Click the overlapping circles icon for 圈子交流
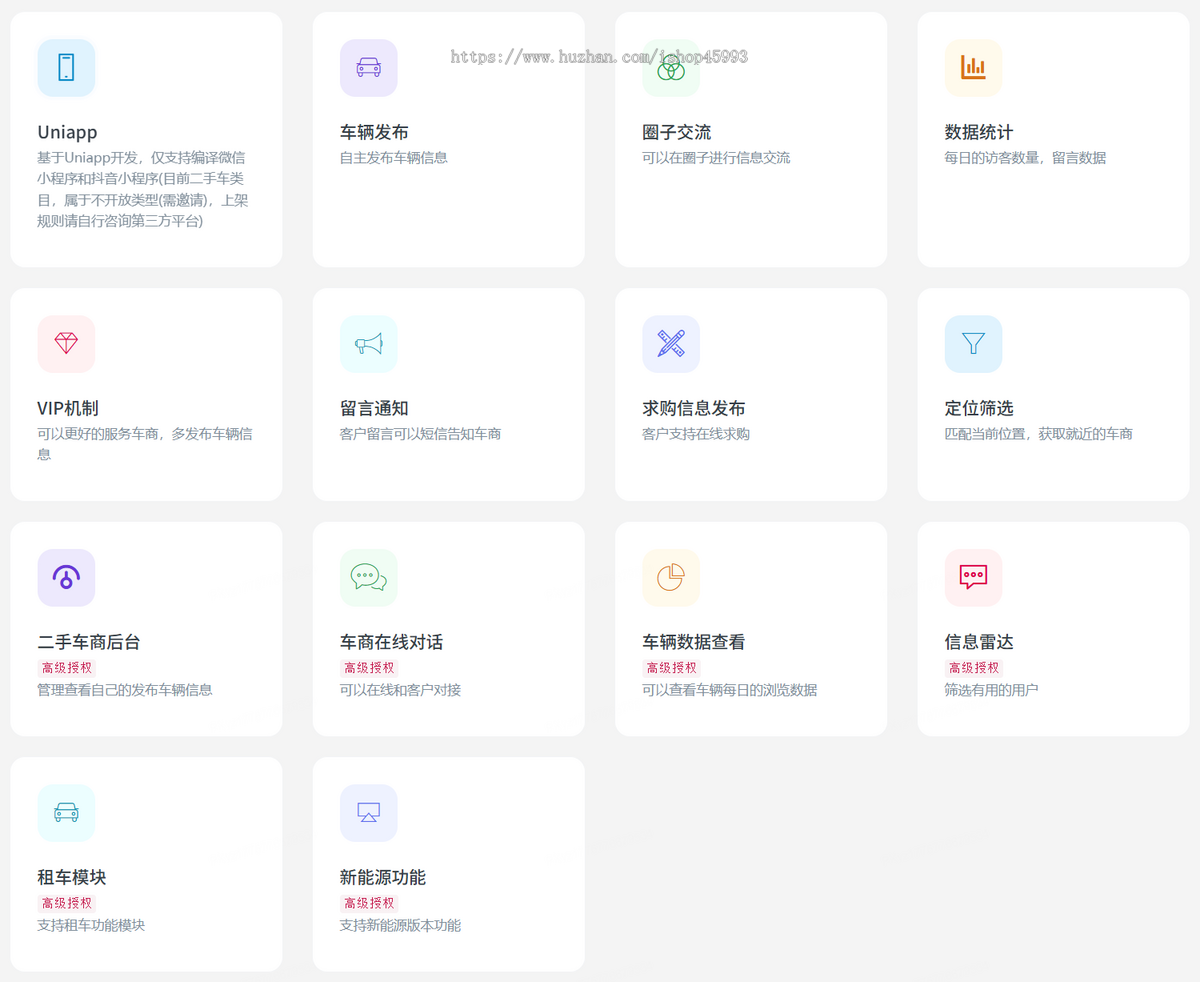The height and width of the screenshot is (982, 1200). pos(671,68)
